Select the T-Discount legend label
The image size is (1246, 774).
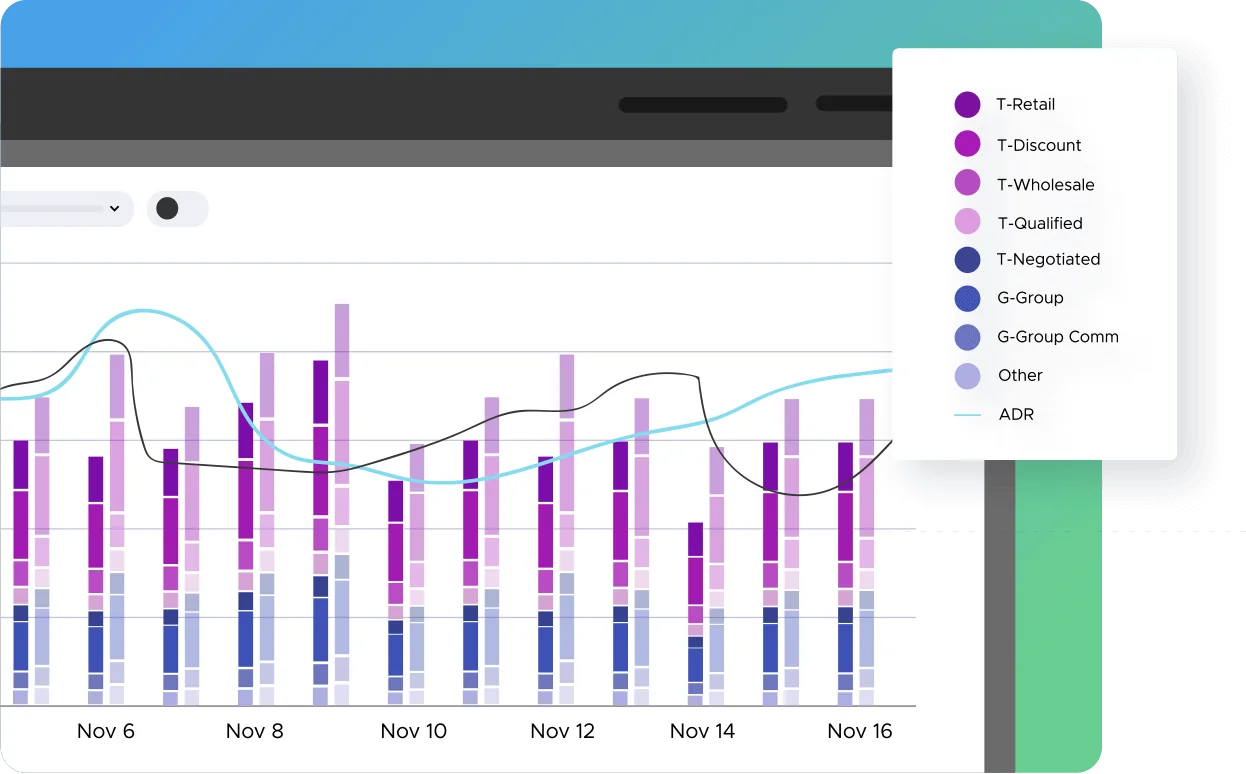[x=1039, y=145]
